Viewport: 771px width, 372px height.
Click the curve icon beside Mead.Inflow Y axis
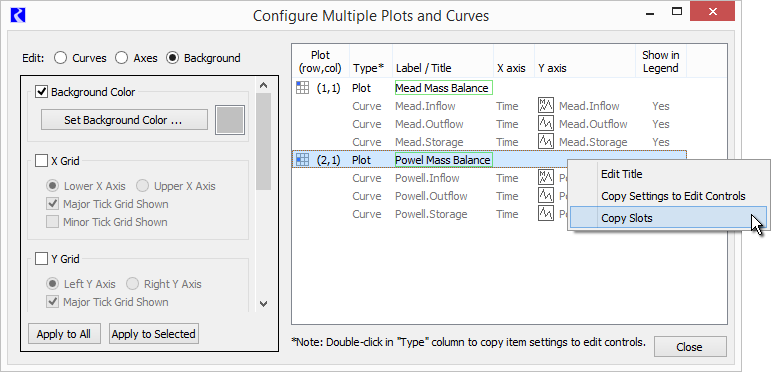coord(546,106)
